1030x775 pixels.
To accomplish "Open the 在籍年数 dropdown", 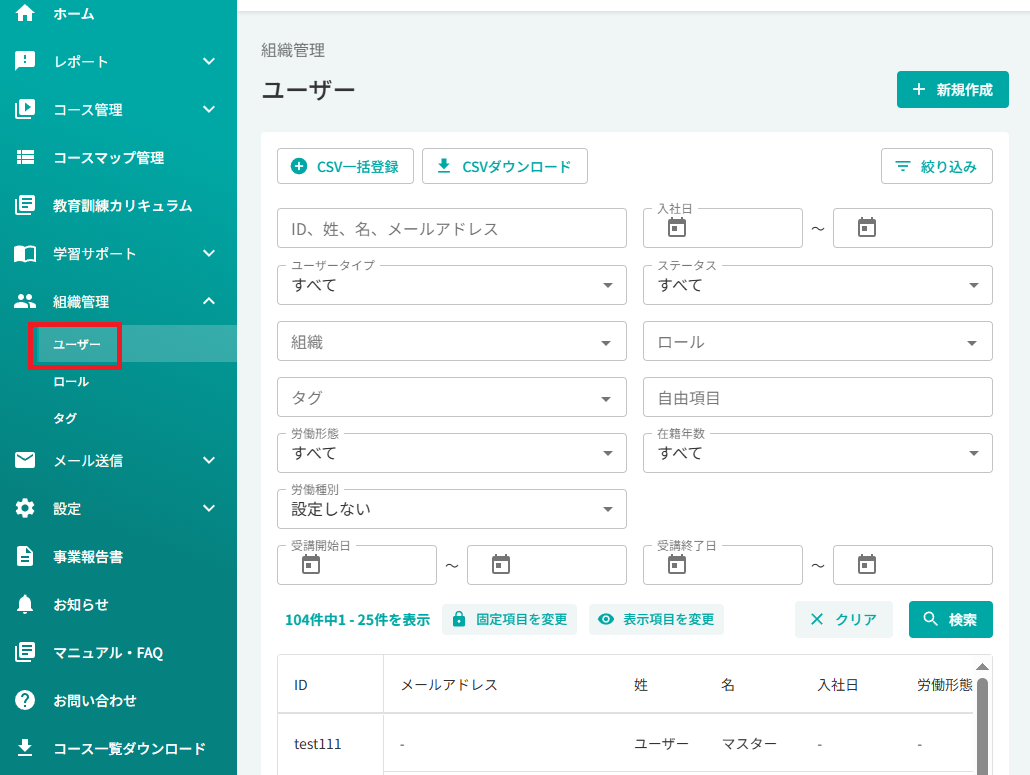I will pyautogui.click(x=817, y=453).
